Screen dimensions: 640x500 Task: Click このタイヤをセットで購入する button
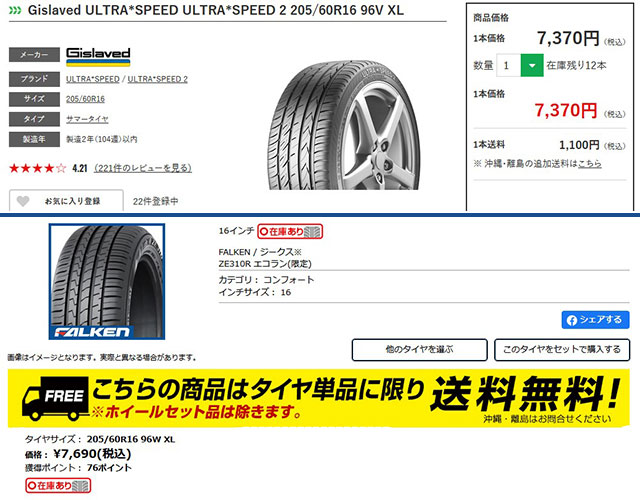pos(562,349)
